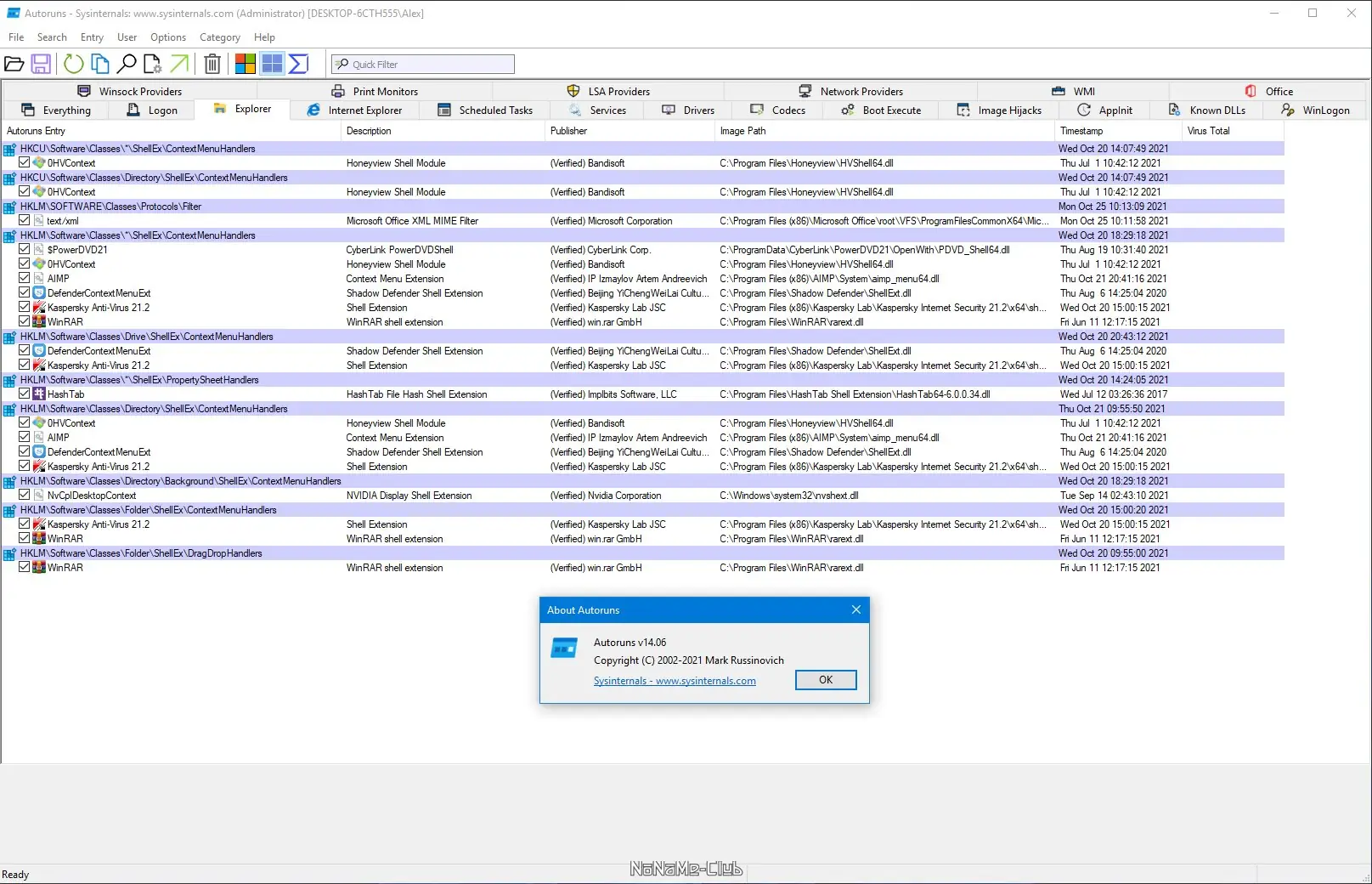Viewport: 1372px width, 884px height.
Task: Click the Delete trash can toolbar icon
Action: (212, 64)
